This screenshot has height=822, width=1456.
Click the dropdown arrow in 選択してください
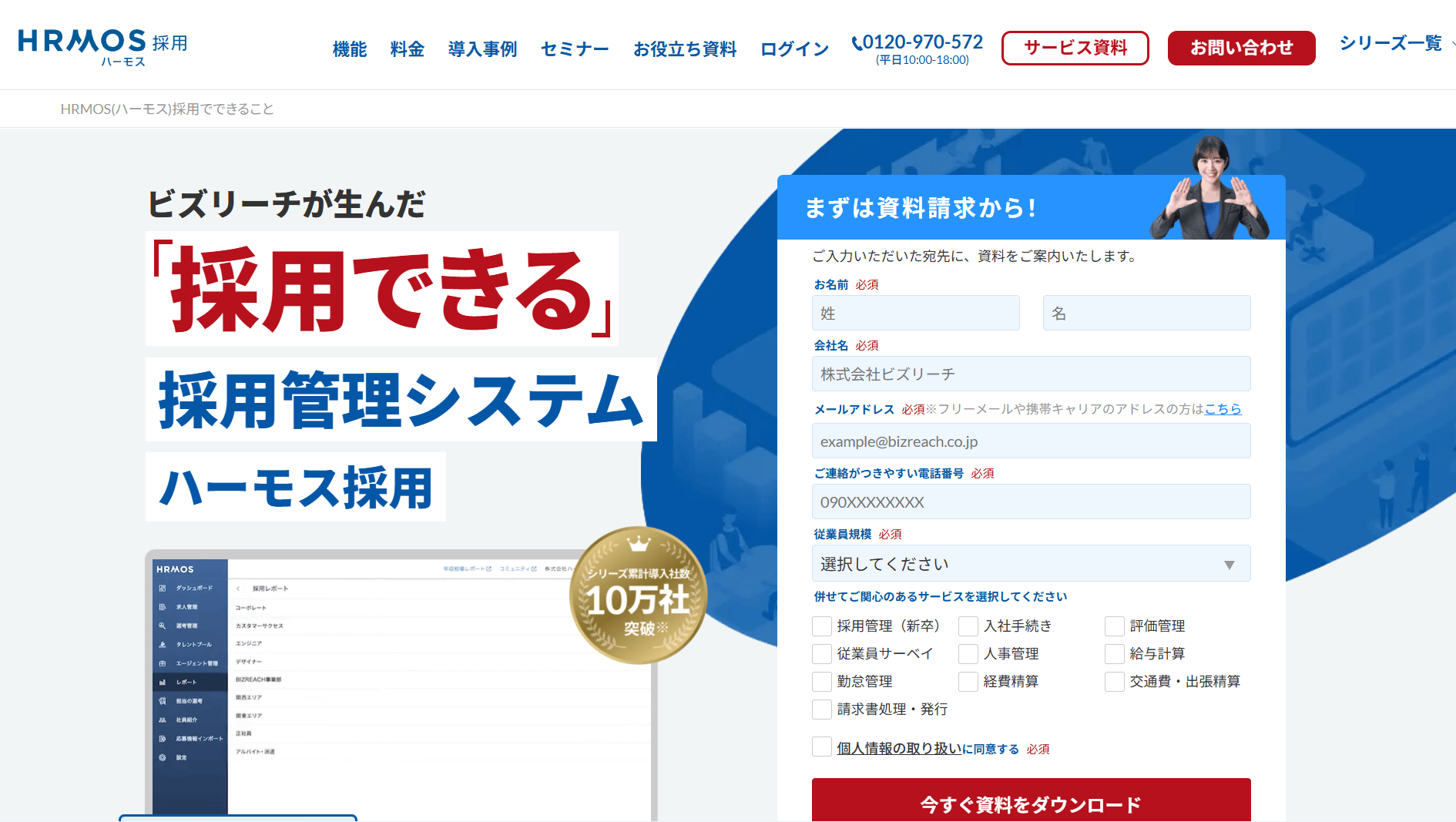pos(1230,565)
